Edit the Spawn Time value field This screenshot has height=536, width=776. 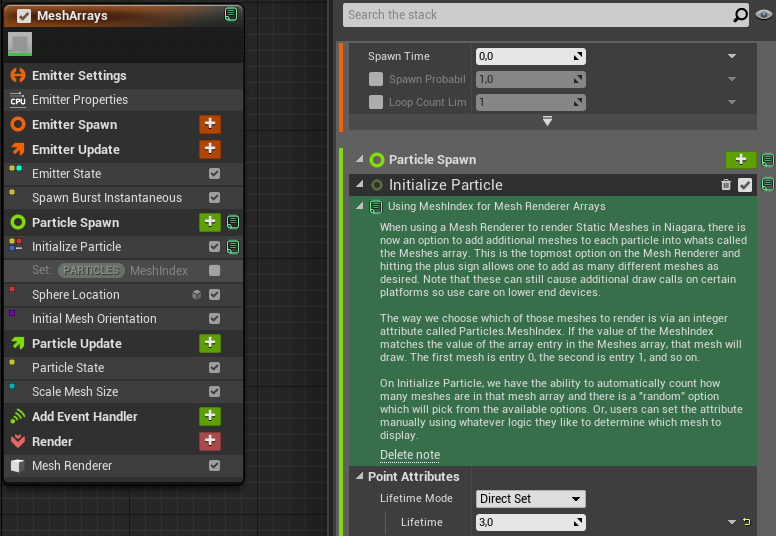pos(531,56)
